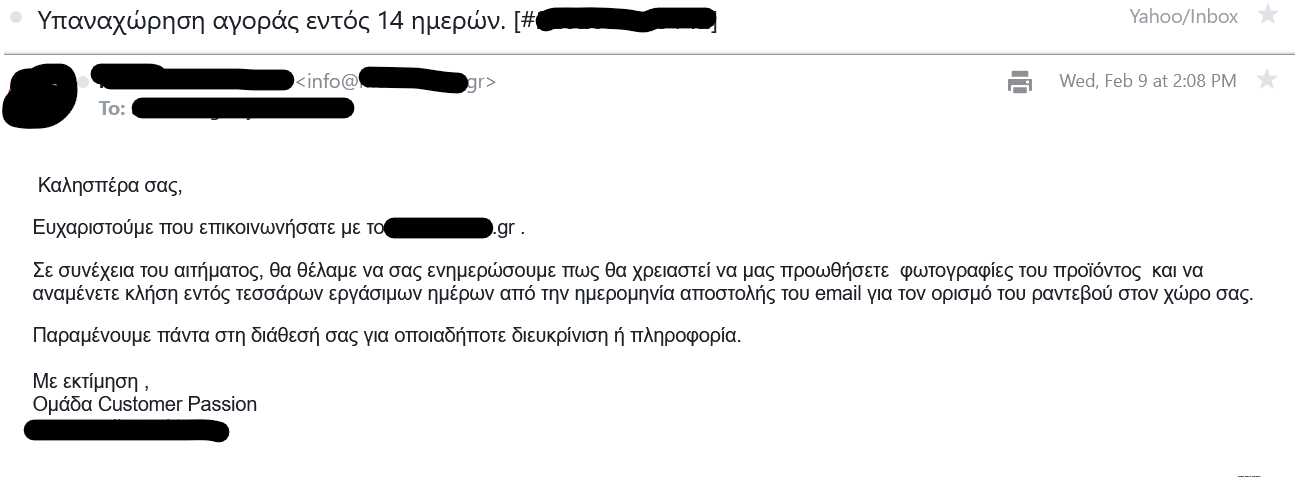Click the Ομάδα Customer Passion signature
Image resolution: width=1295 pixels, height=490 pixels.
(x=145, y=404)
